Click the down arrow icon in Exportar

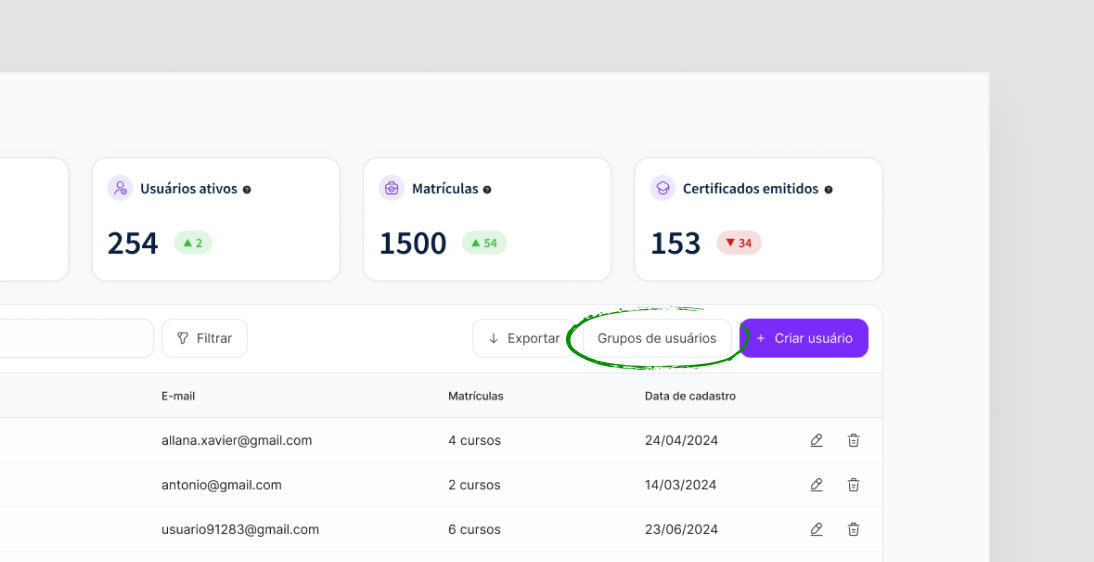[x=493, y=339]
